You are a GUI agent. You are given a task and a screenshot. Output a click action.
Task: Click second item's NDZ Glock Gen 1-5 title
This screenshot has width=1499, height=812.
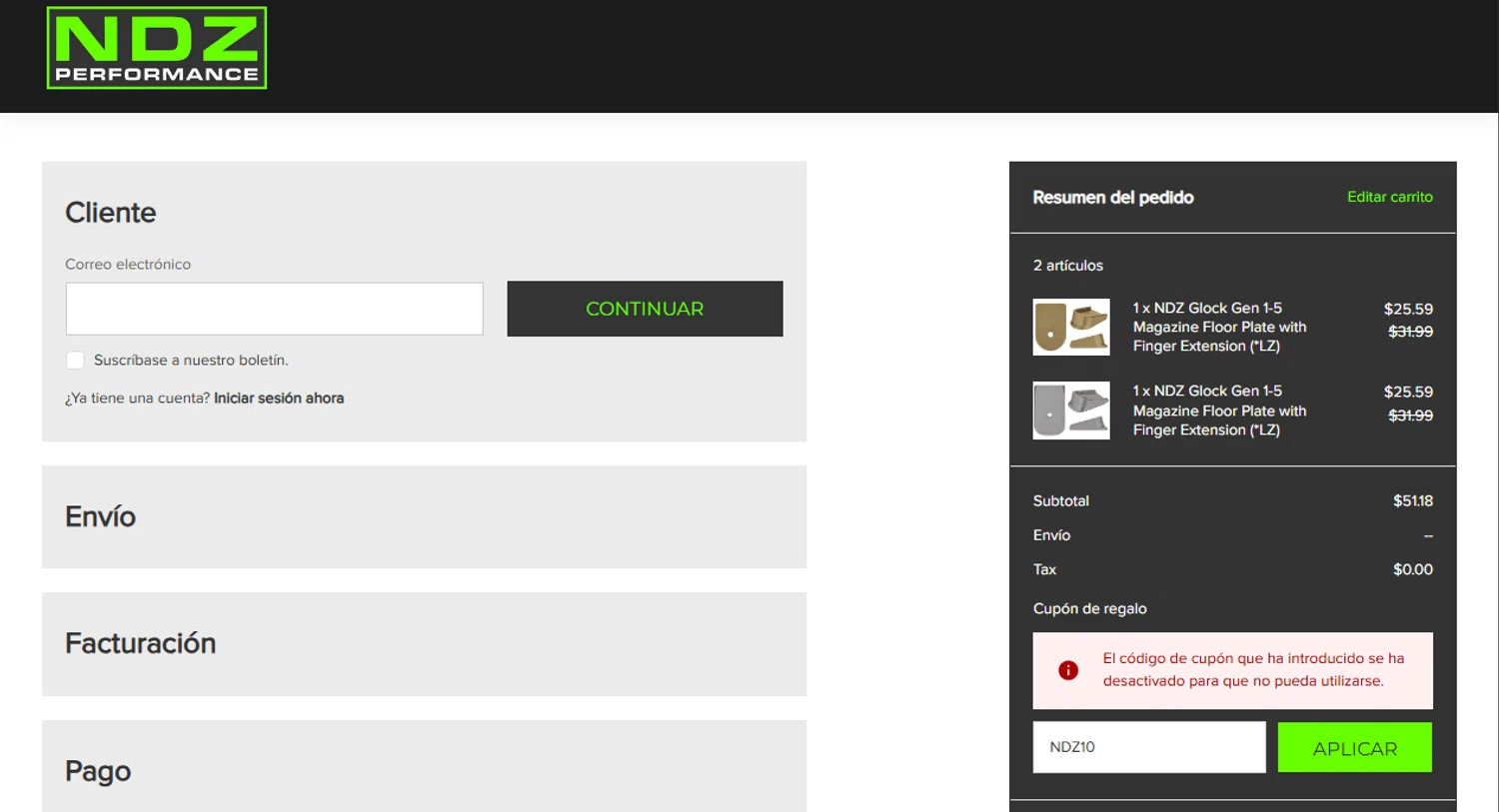click(1219, 410)
